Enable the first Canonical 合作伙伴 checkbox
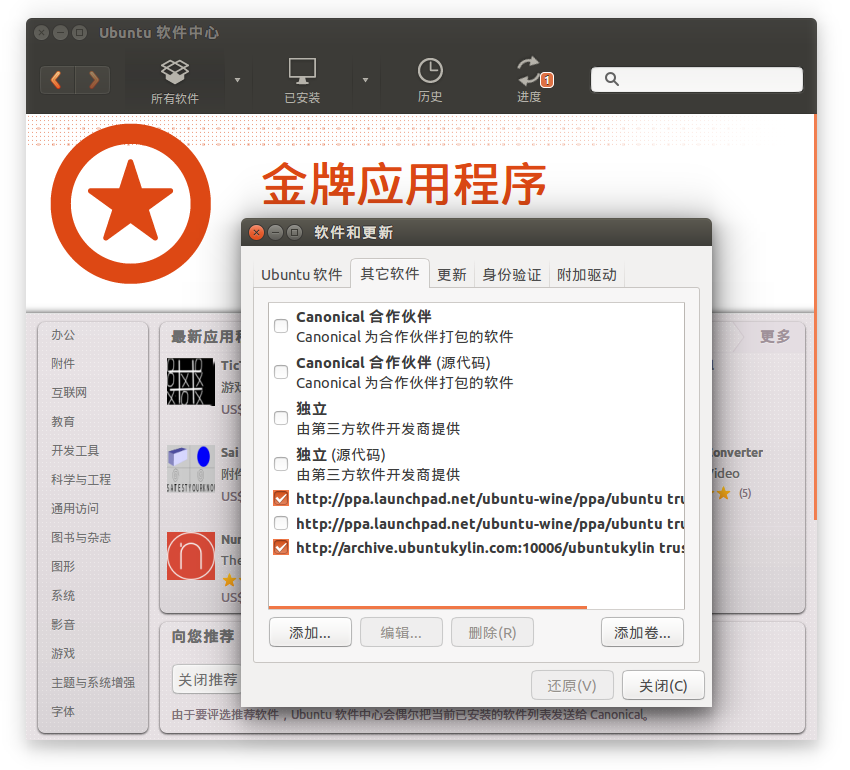This screenshot has width=850, height=770. (x=281, y=326)
